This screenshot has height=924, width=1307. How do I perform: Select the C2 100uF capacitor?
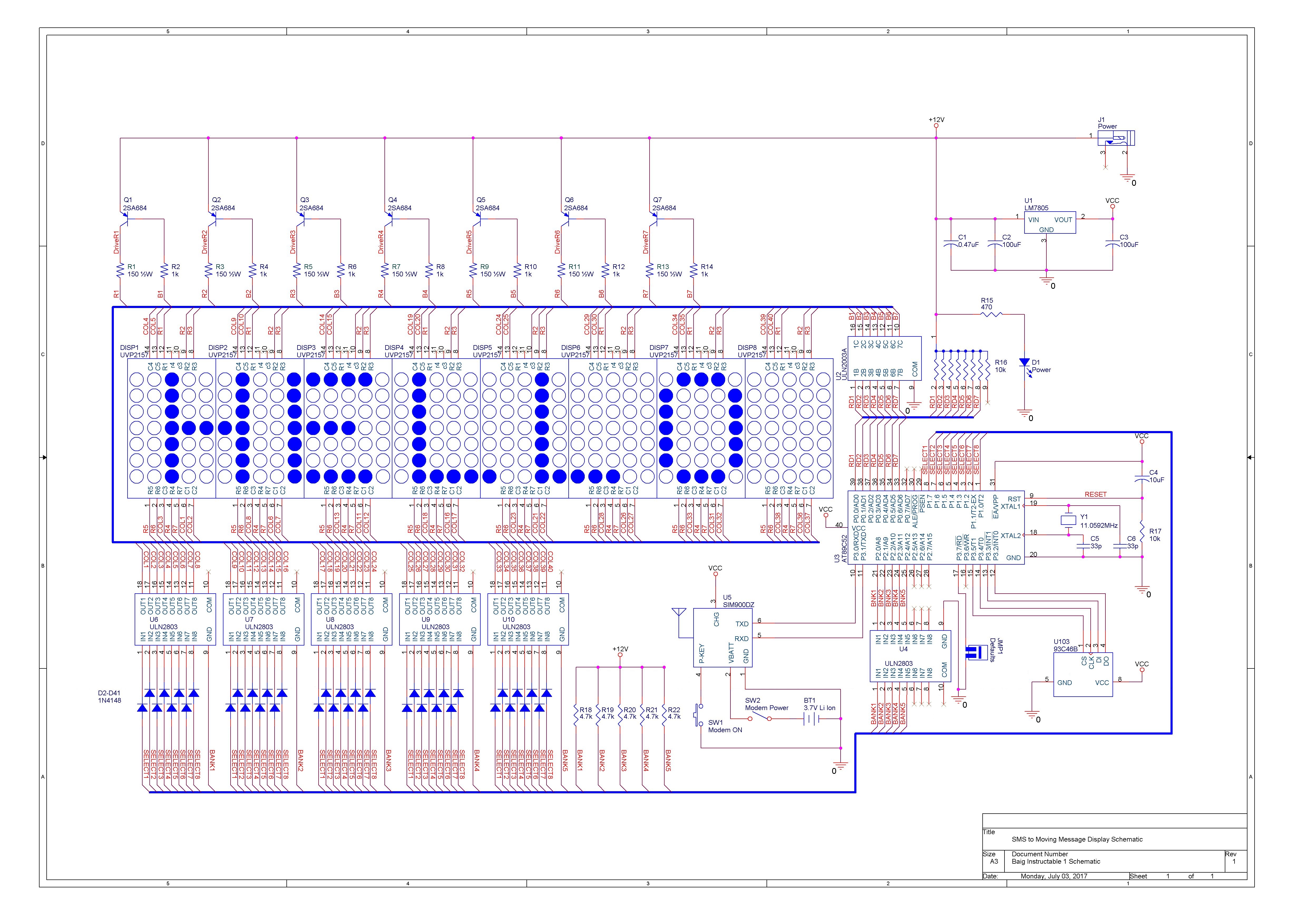point(994,244)
